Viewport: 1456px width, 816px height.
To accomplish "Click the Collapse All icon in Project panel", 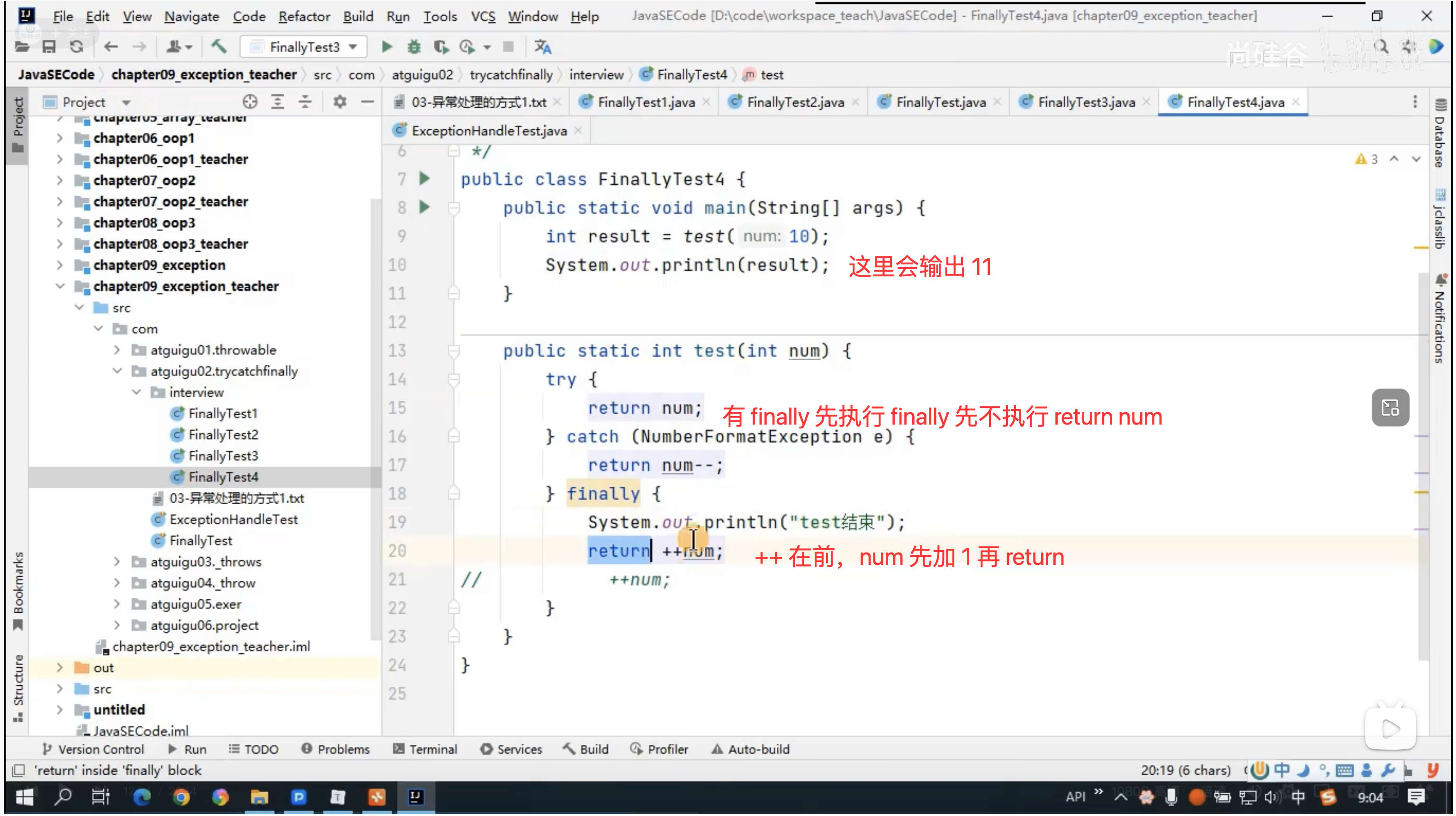I will [305, 102].
